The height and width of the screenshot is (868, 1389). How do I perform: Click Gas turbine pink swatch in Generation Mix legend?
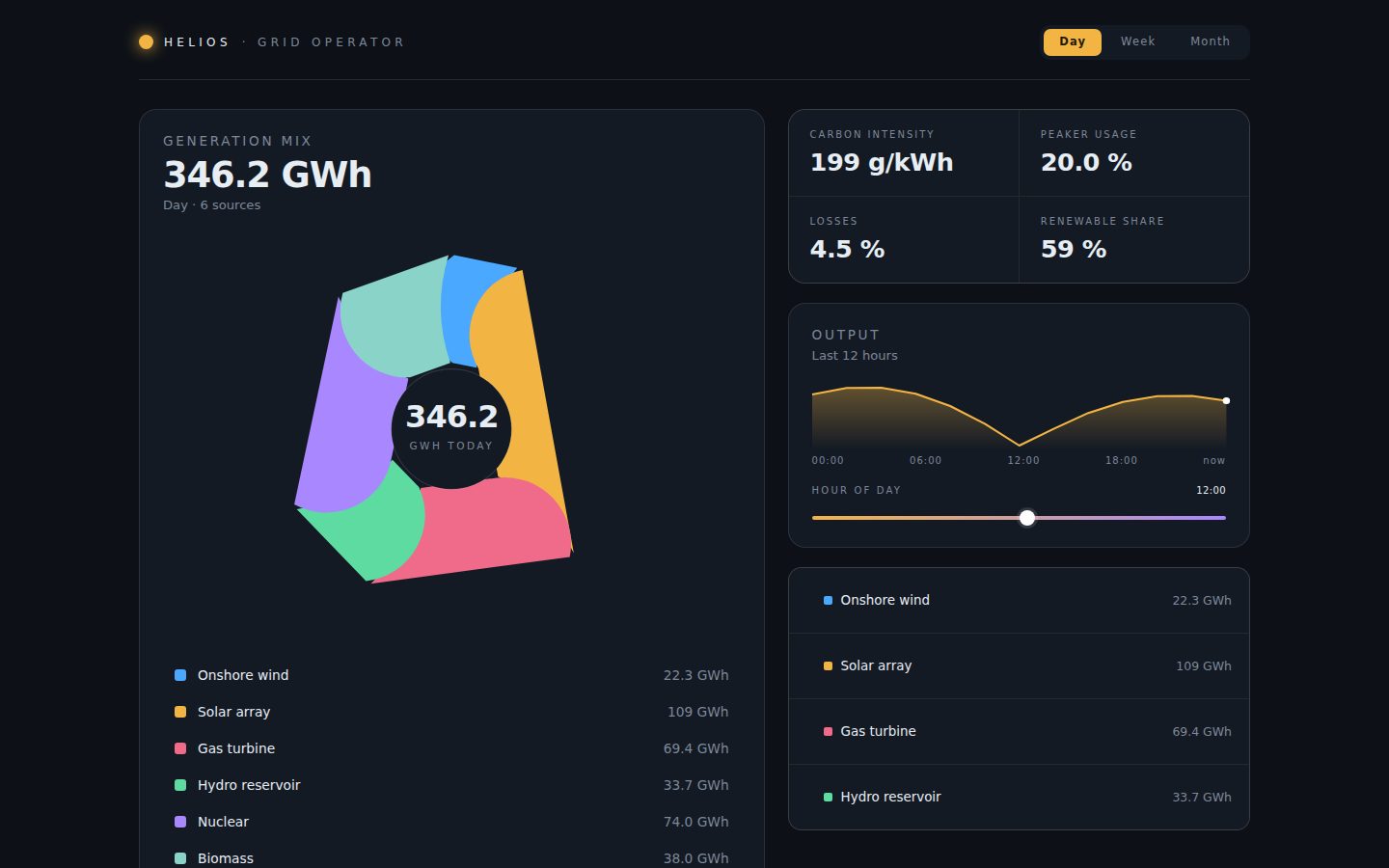180,748
